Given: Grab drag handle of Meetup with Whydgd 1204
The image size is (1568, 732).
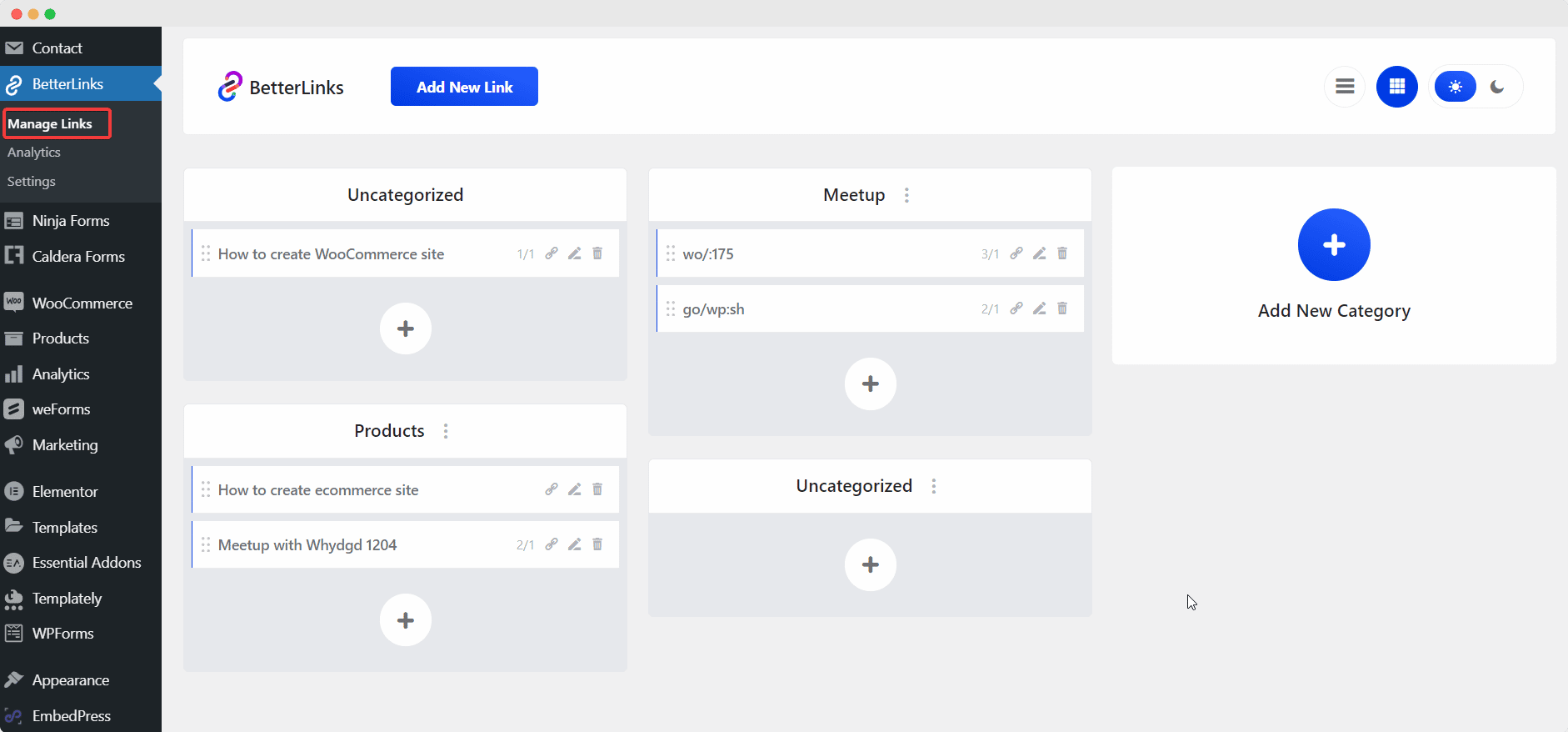Looking at the screenshot, I should pos(206,544).
